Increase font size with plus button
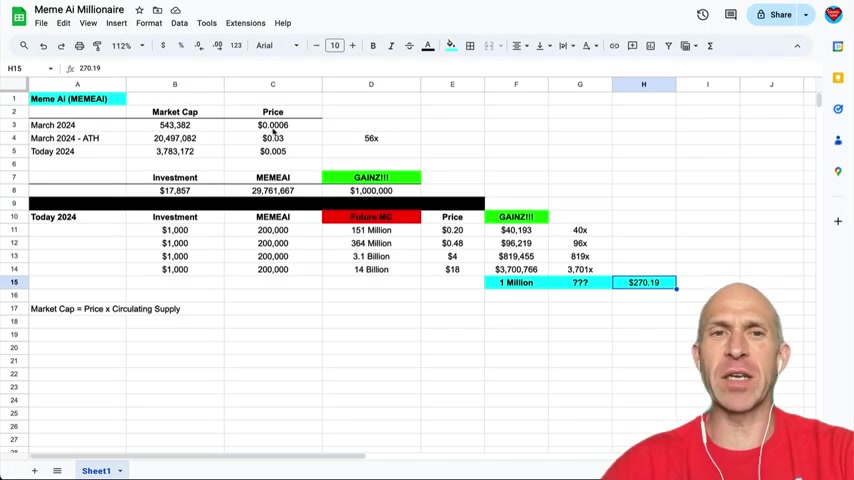The width and height of the screenshot is (854, 480). point(353,46)
